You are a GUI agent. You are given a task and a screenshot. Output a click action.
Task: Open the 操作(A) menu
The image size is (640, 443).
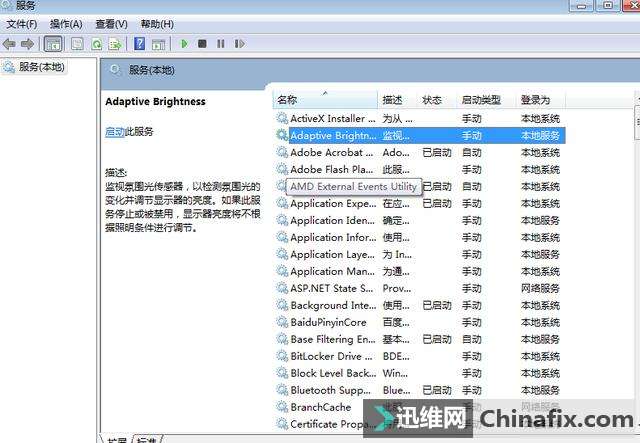pos(66,24)
